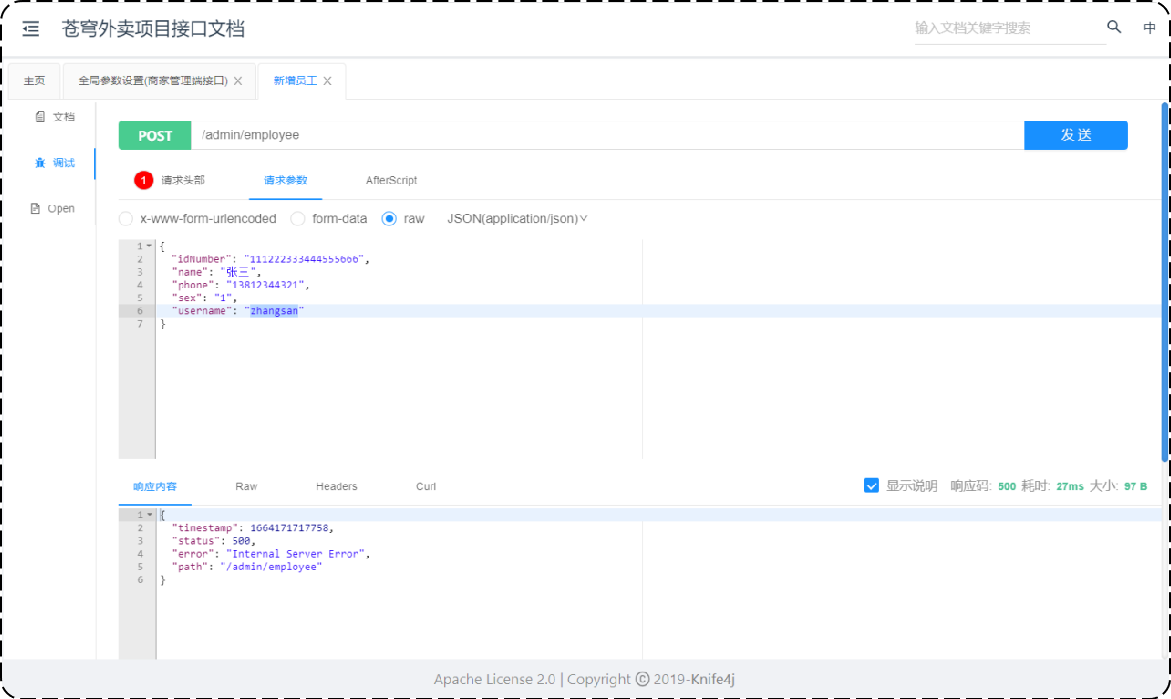The height and width of the screenshot is (699, 1171).
Task: Select form-data radio option
Action: [298, 219]
